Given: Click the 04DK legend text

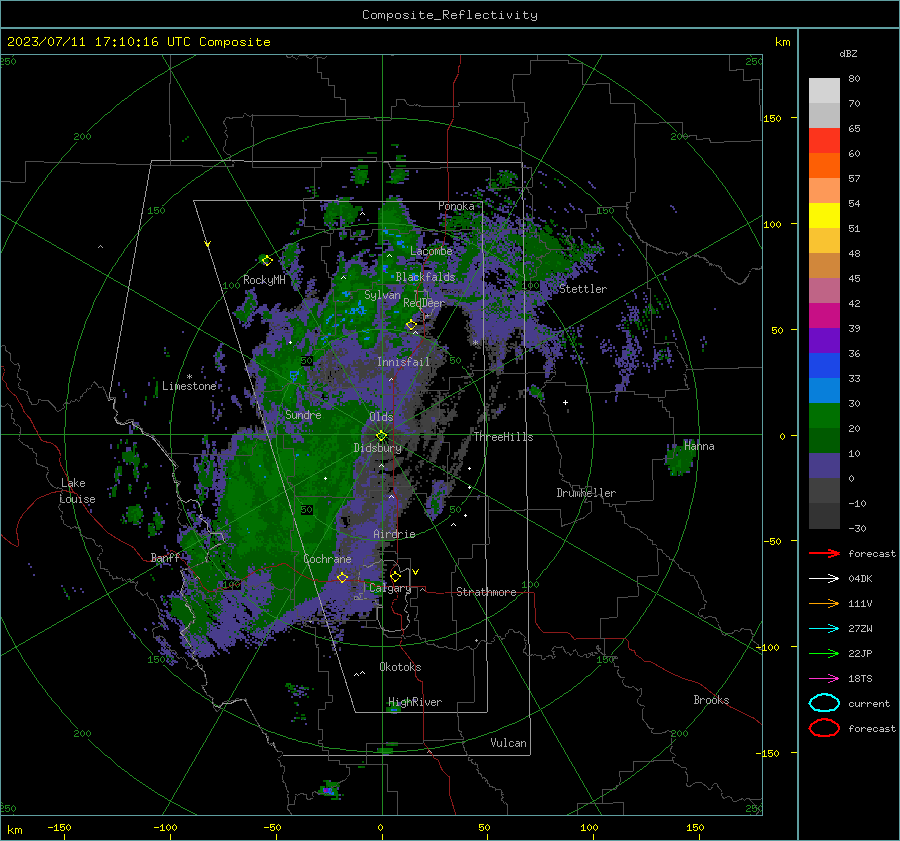Looking at the screenshot, I should coord(860,579).
